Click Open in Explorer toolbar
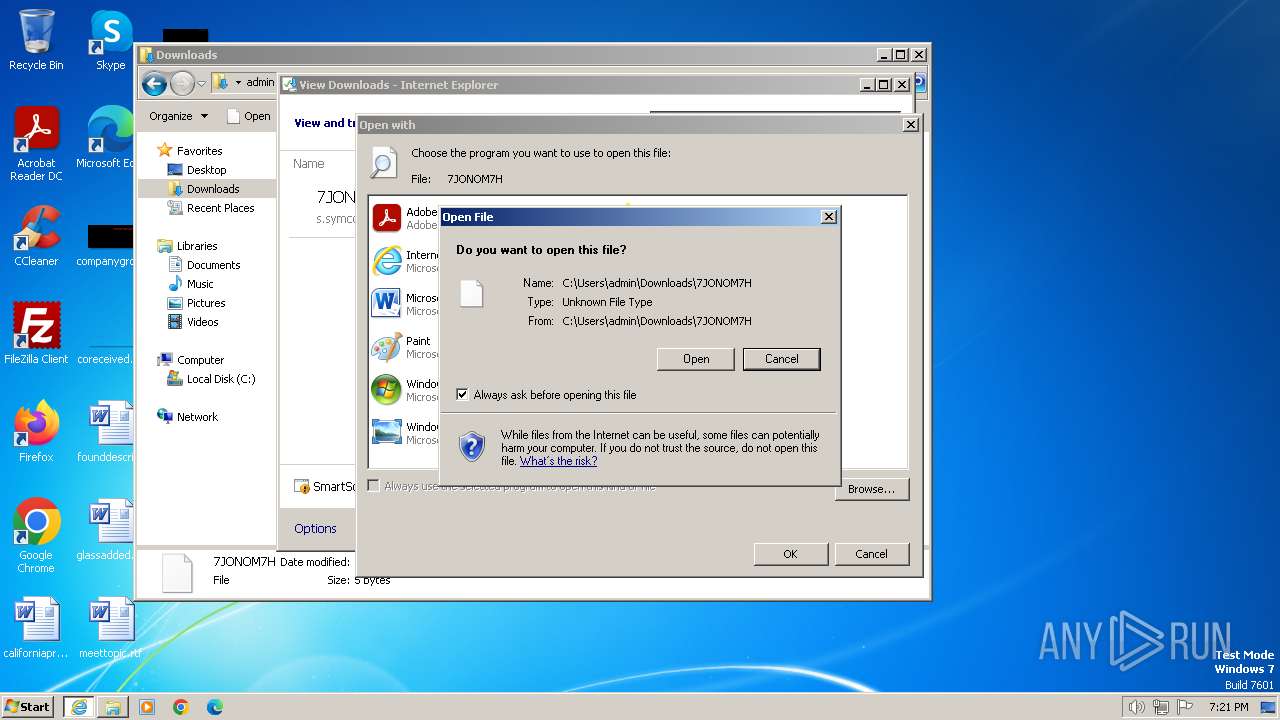 249,116
